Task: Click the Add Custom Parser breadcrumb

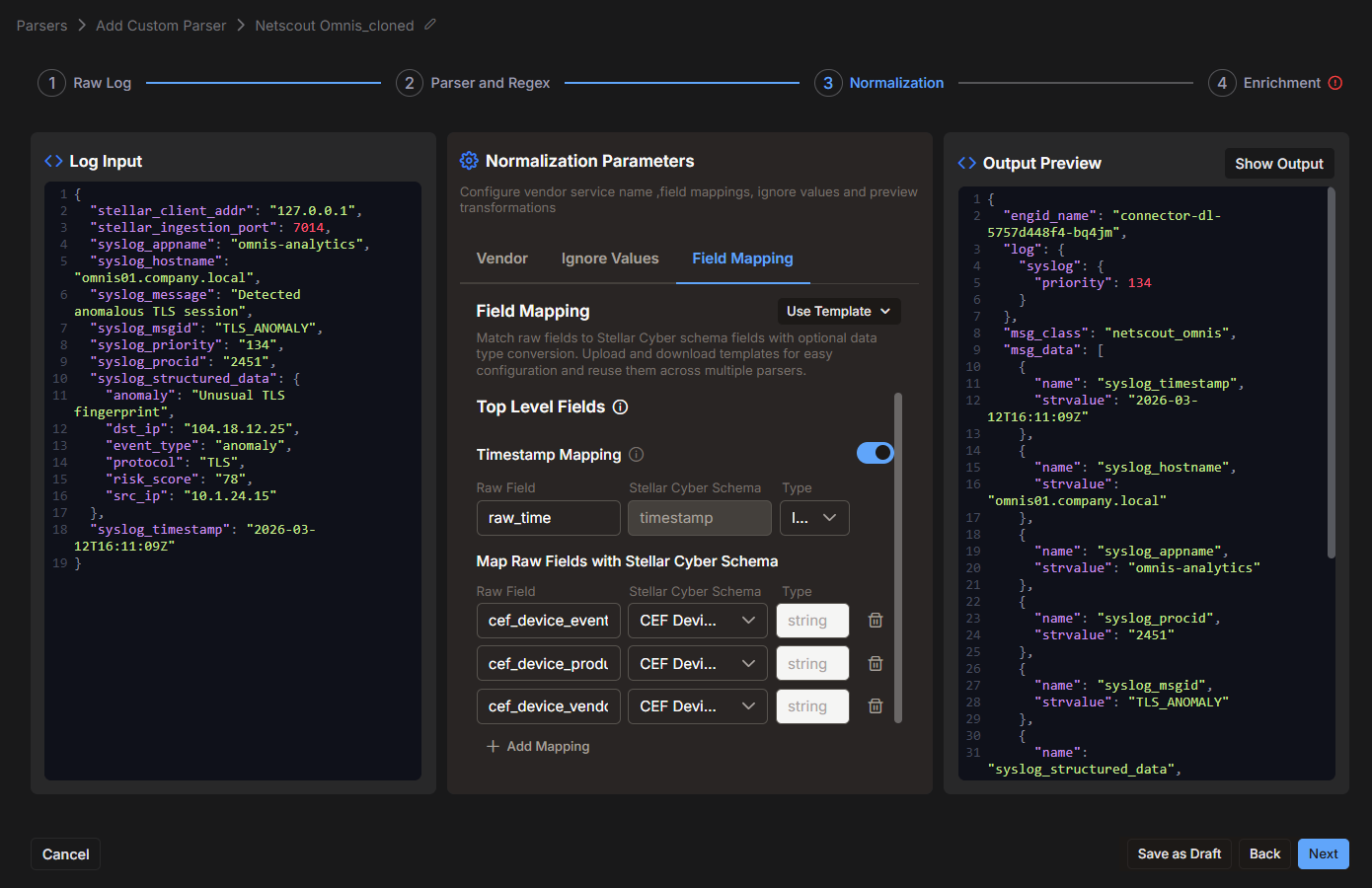Action: 161,26
